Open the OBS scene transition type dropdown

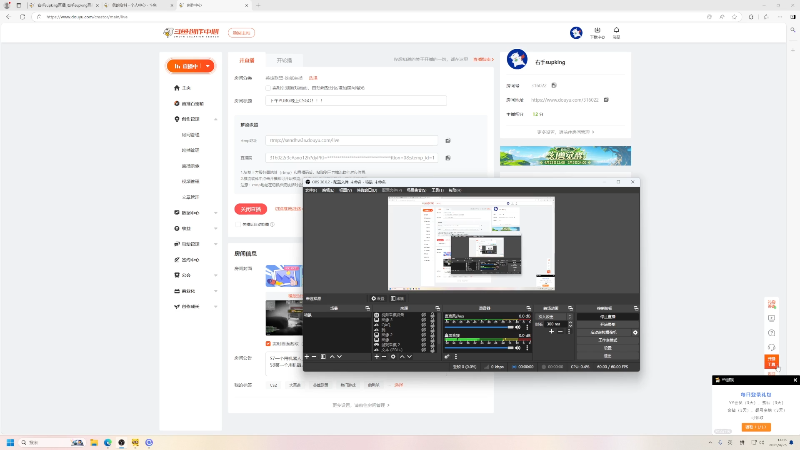(554, 317)
